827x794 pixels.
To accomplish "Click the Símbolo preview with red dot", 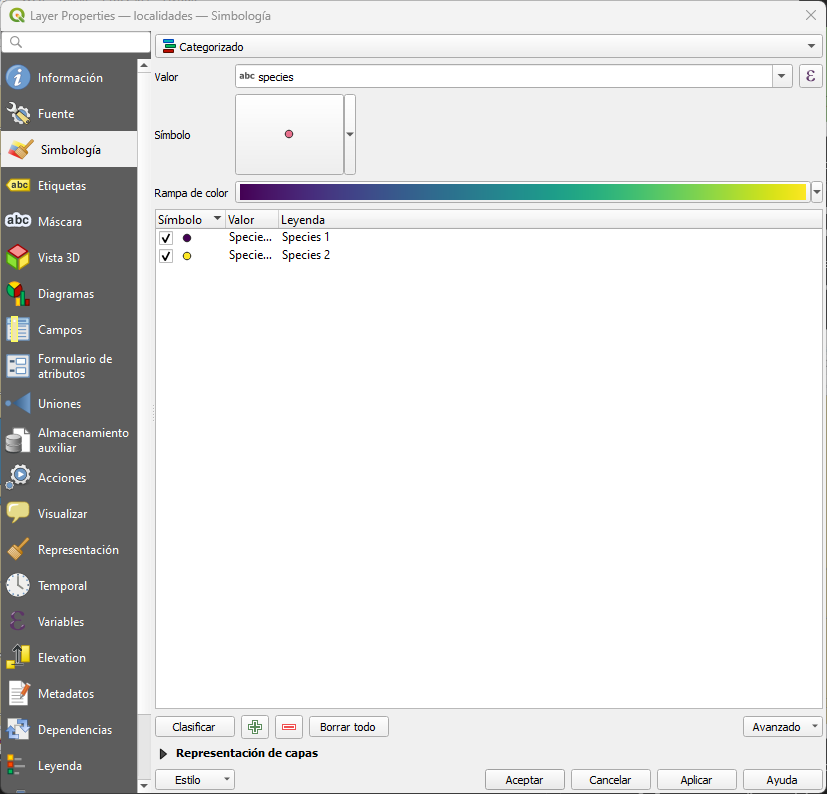I will tap(290, 135).
